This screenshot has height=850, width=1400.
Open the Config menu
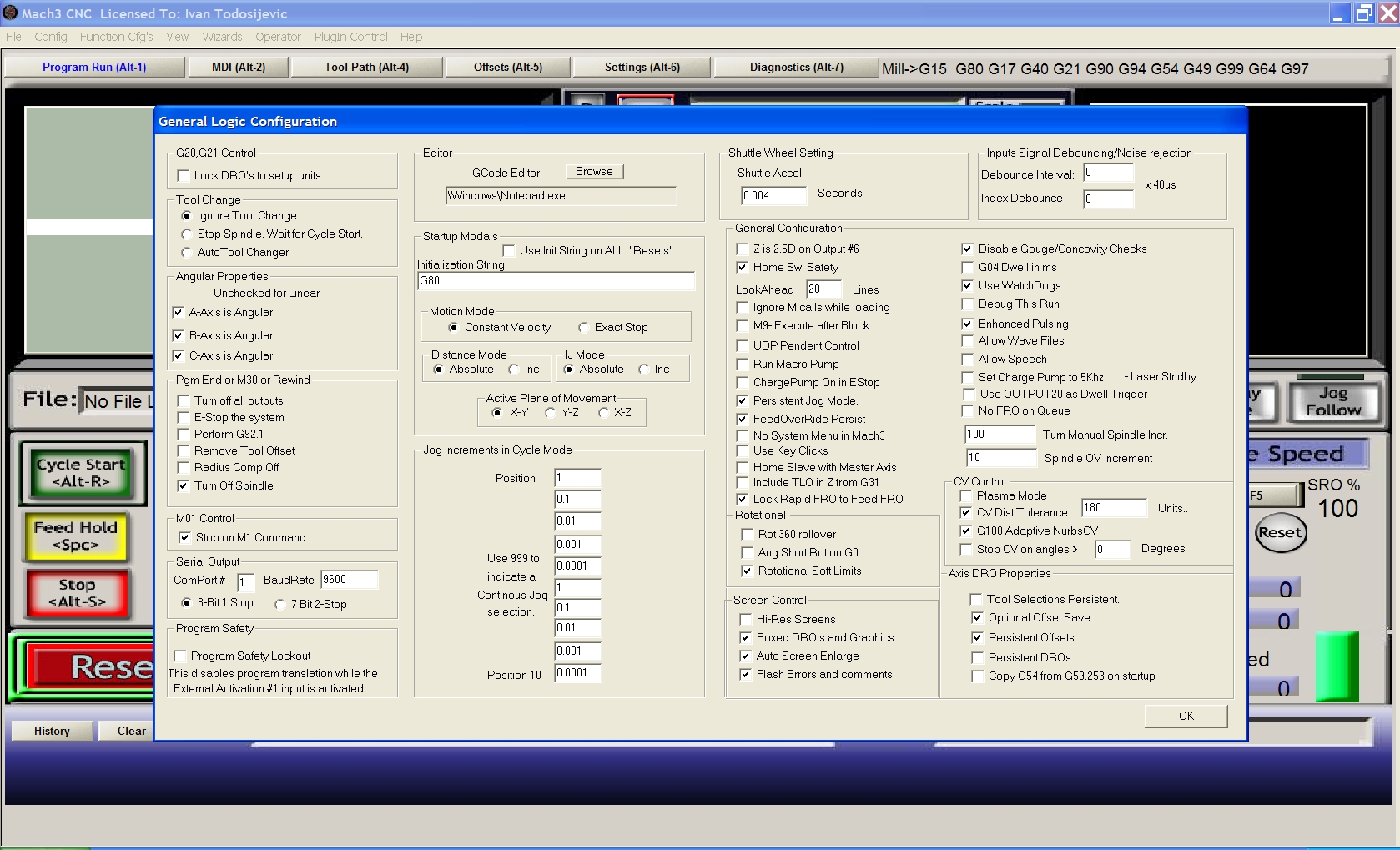pyautogui.click(x=51, y=37)
